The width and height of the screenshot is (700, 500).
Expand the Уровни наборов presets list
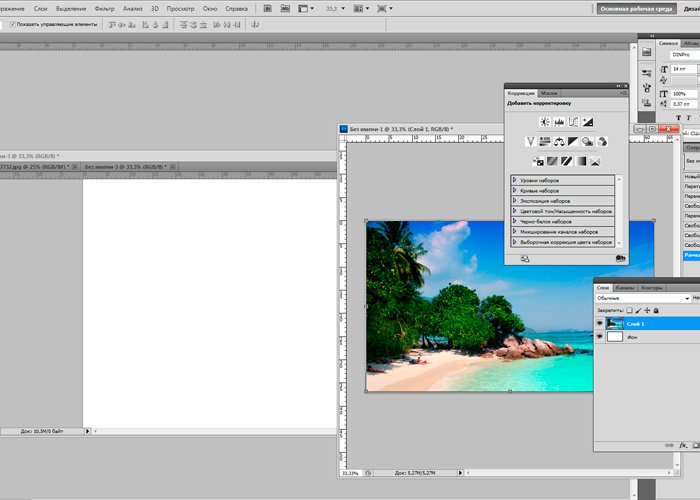(x=514, y=180)
